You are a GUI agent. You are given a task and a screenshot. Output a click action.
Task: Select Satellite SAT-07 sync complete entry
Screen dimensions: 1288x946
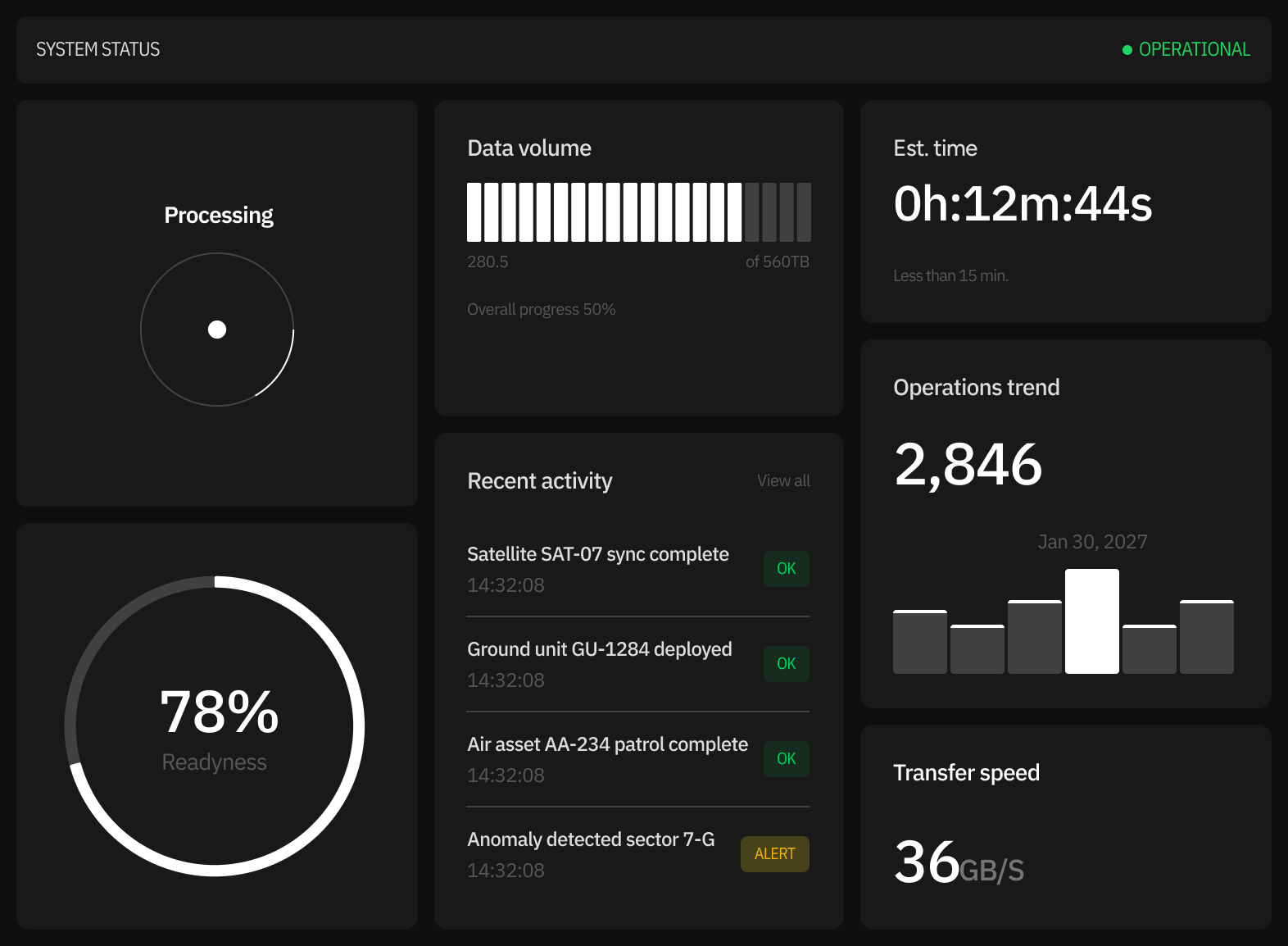[x=638, y=569]
